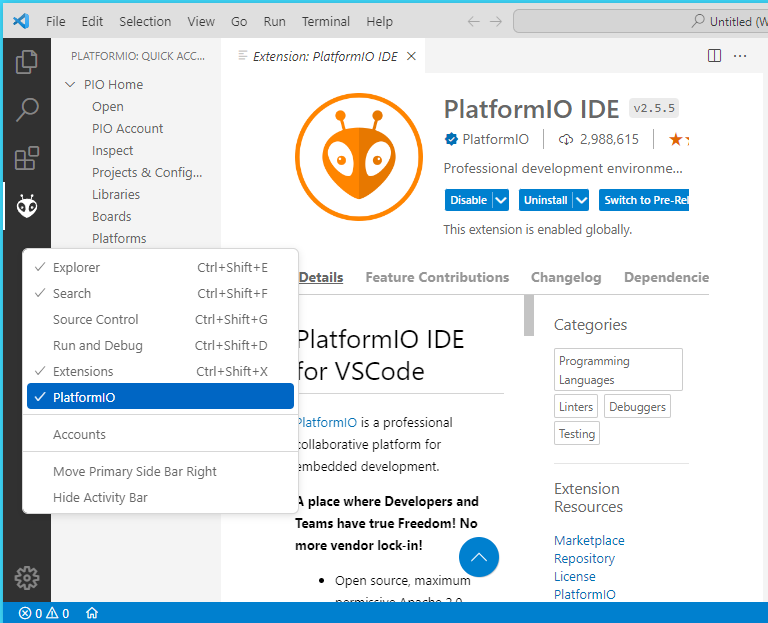Click the blue scroll-to-top circle button

pyautogui.click(x=479, y=557)
